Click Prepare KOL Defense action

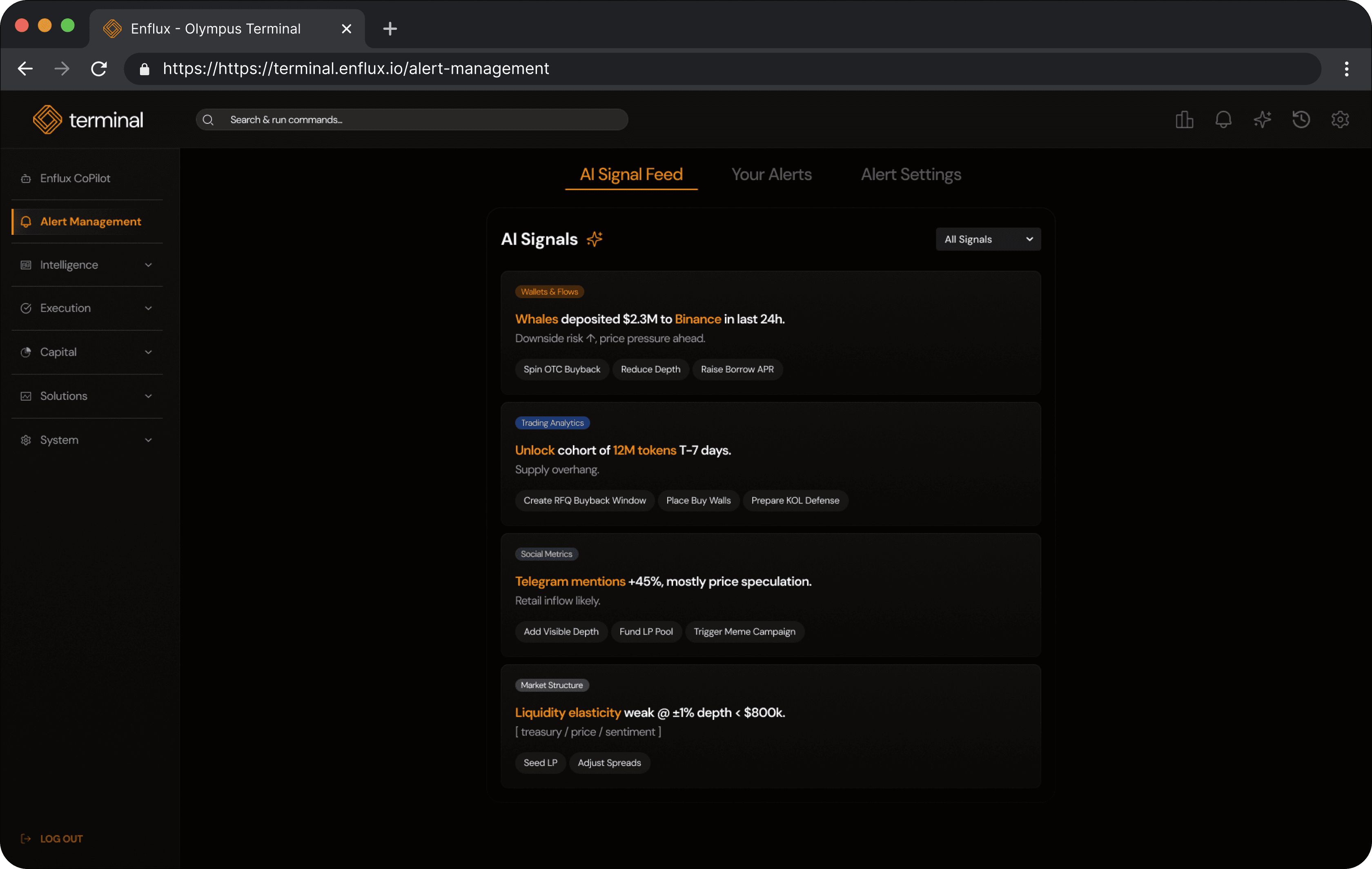[x=795, y=500]
